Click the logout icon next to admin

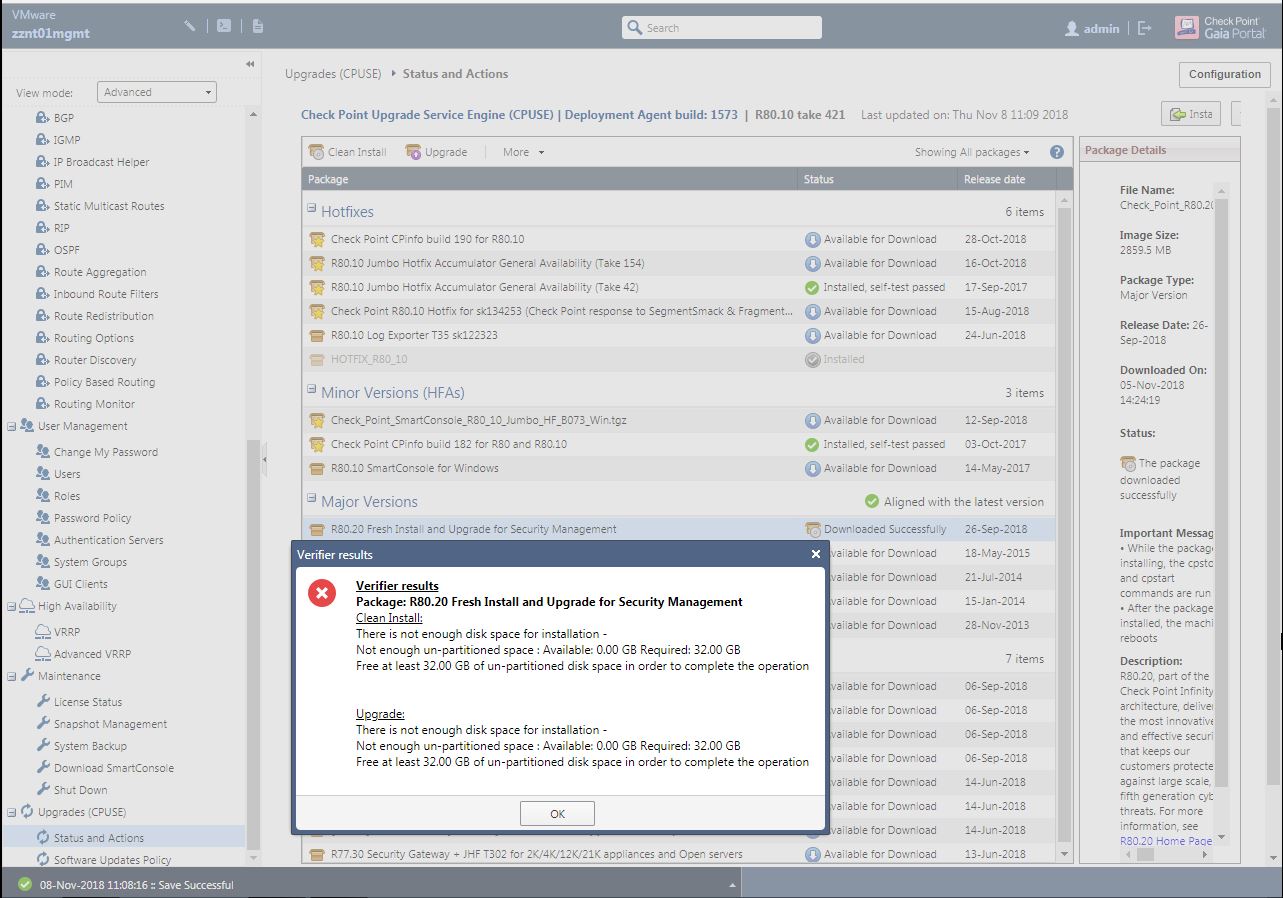pos(1145,28)
